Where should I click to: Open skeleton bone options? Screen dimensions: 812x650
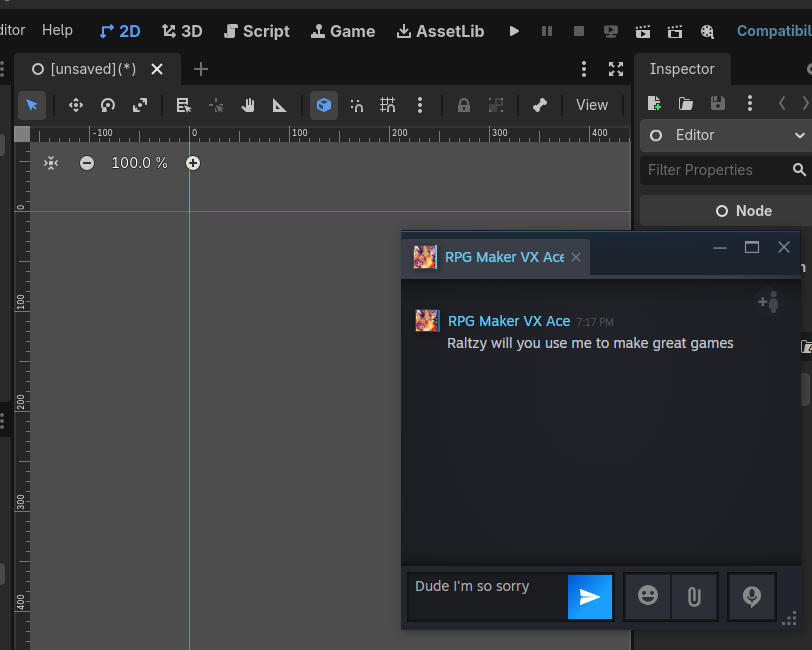pyautogui.click(x=540, y=106)
